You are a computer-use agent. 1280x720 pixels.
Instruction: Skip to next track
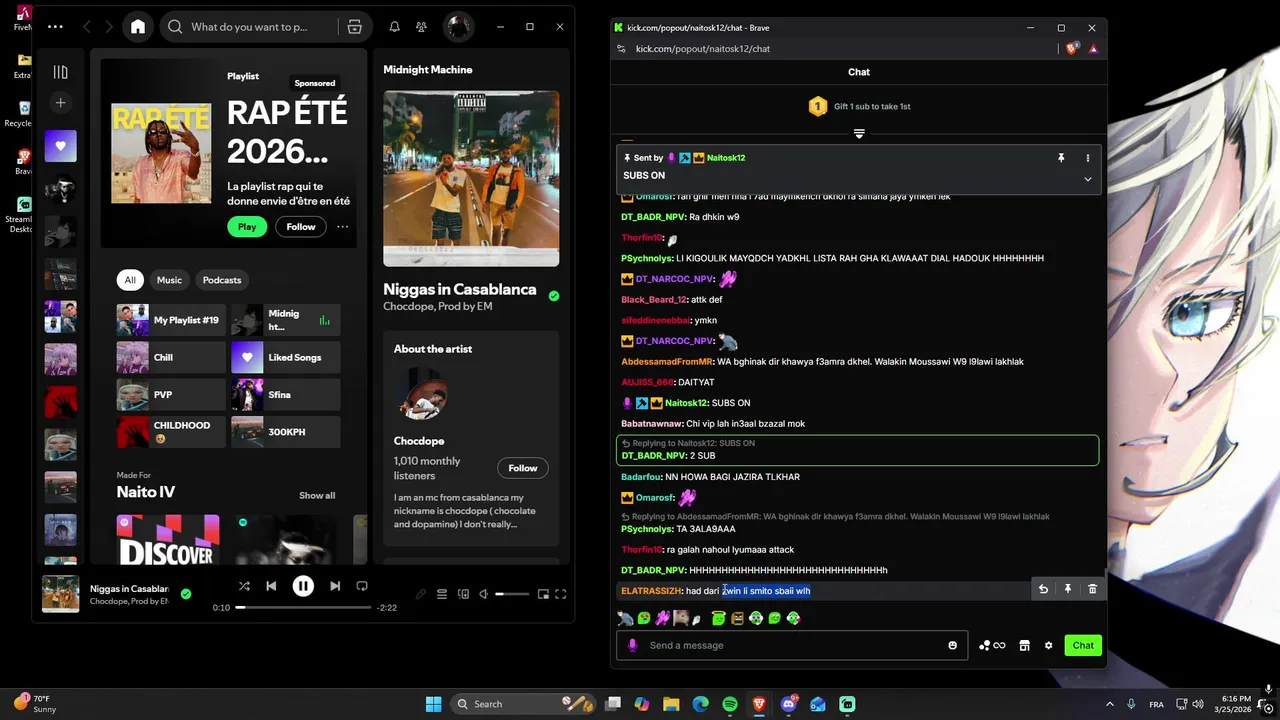coord(335,586)
